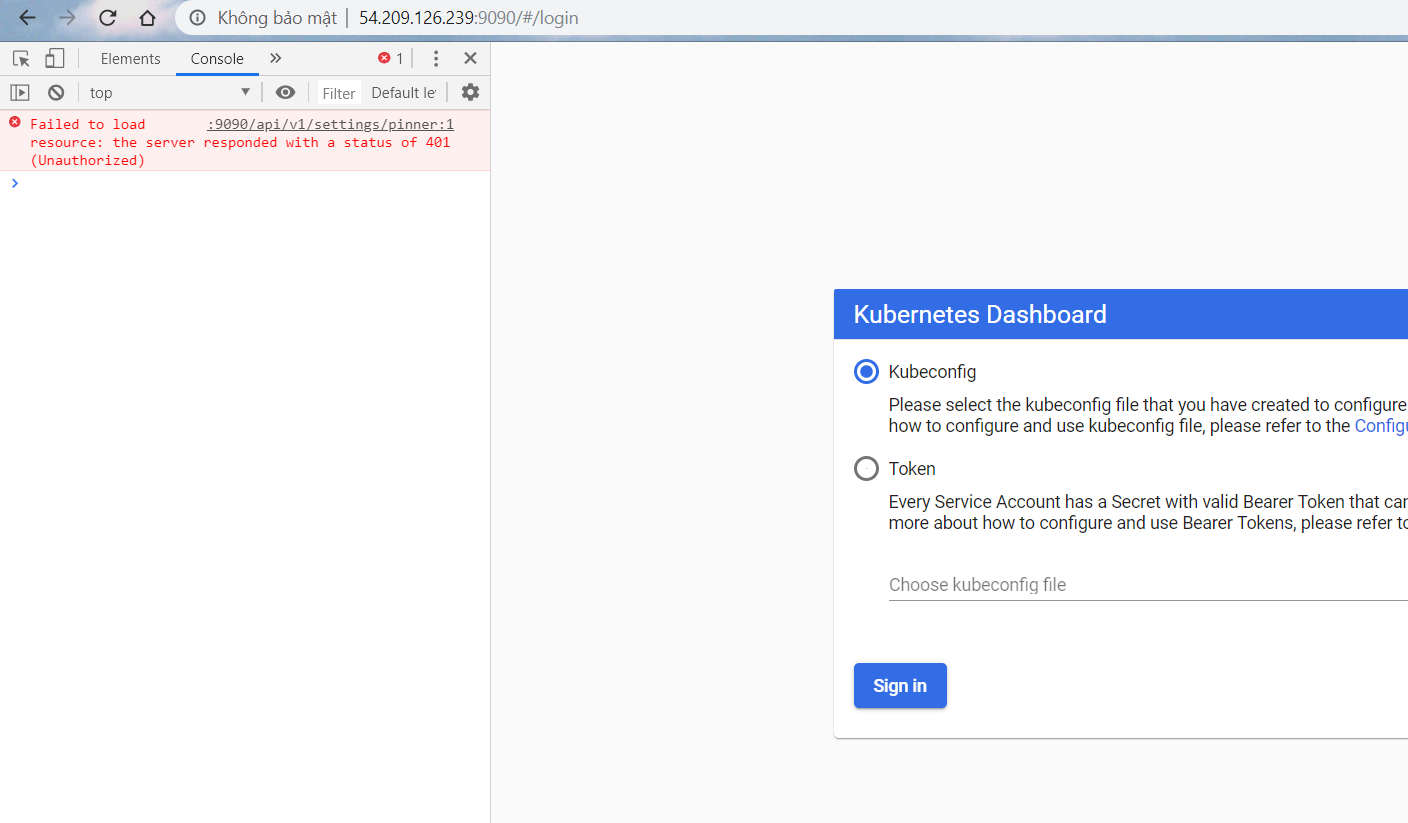The image size is (1408, 823).
Task: Switch to the Console tab
Action: 217,58
